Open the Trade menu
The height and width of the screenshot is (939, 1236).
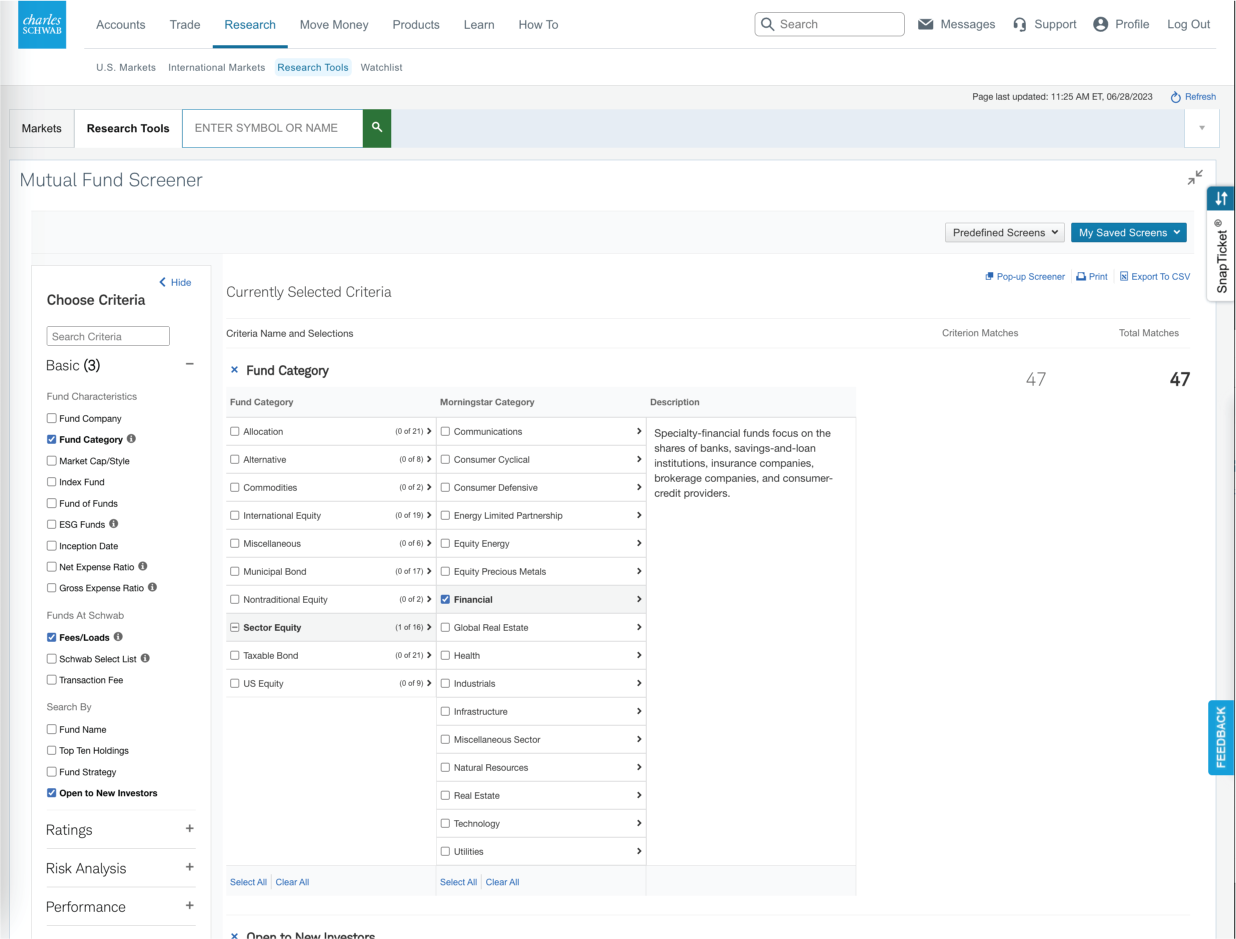185,24
